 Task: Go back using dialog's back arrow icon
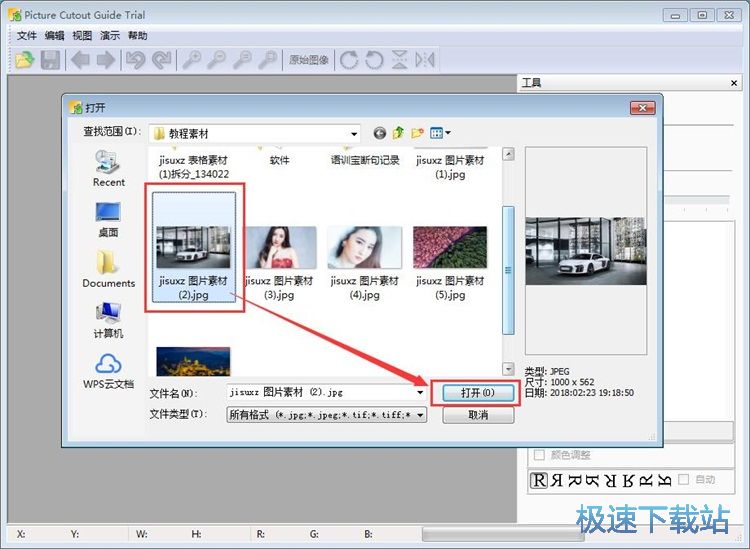pyautogui.click(x=380, y=133)
